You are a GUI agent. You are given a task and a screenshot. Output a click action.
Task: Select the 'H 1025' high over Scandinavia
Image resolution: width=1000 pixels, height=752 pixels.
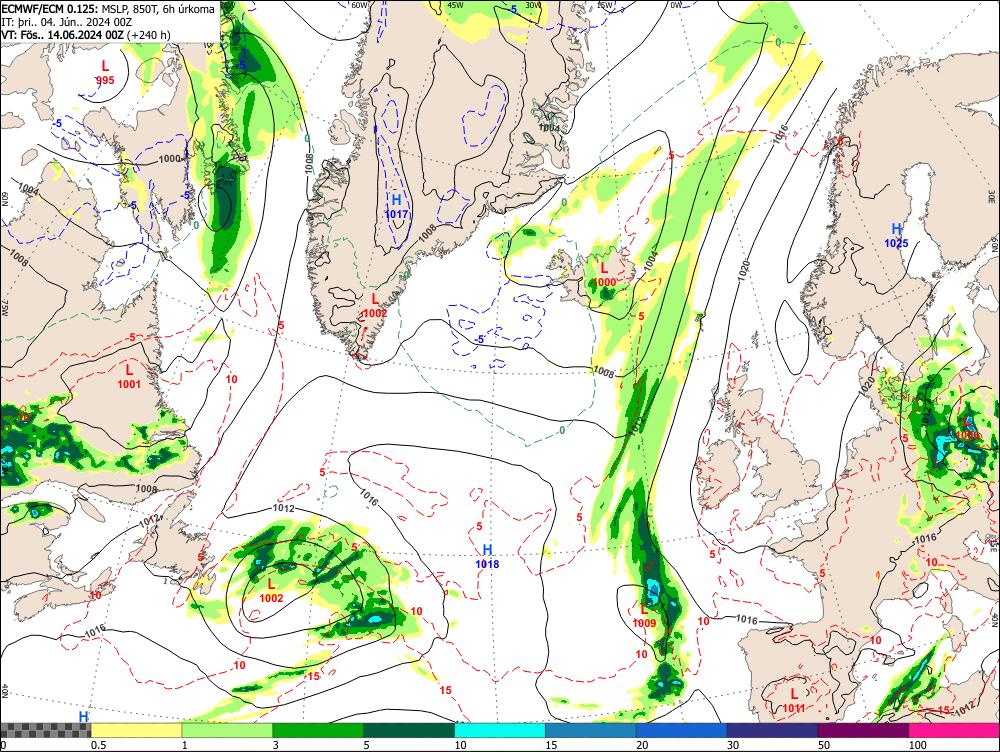896,235
